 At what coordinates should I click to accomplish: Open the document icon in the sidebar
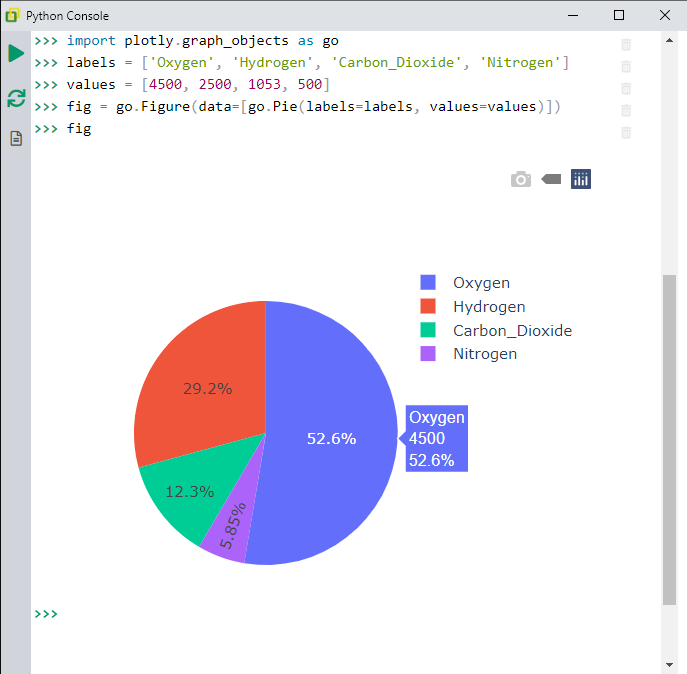16,138
